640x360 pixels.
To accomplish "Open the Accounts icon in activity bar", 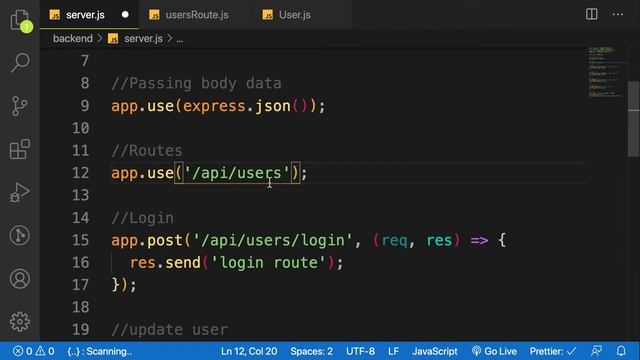I will 20,279.
